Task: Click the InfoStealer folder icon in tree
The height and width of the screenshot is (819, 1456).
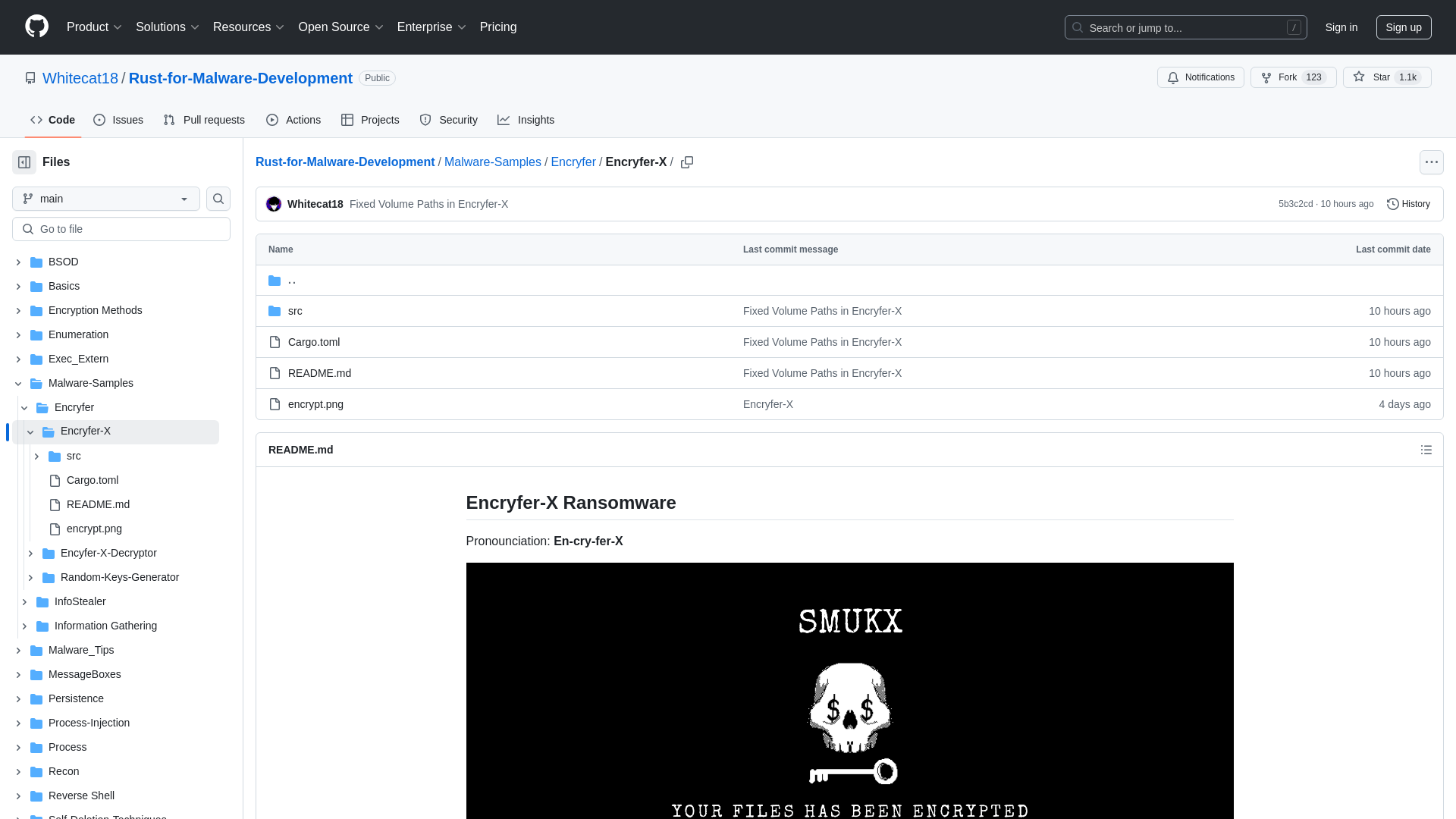Action: 42,602
